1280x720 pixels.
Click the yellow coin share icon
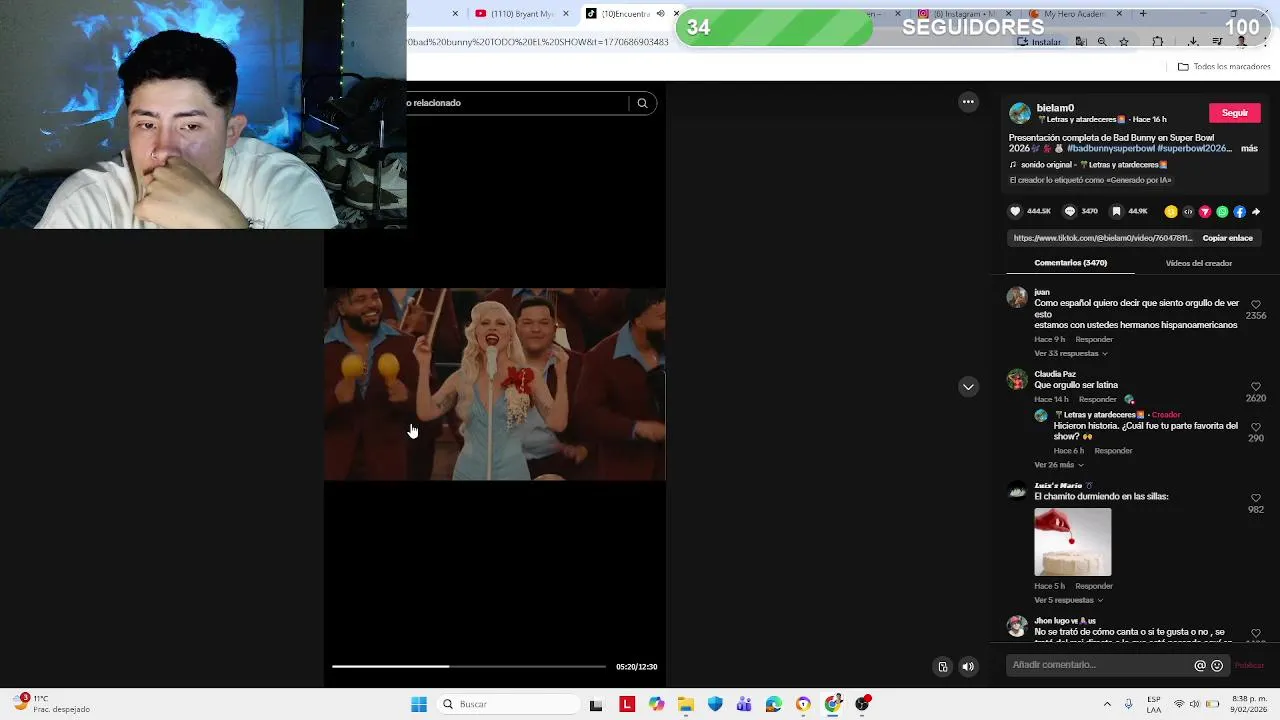pyautogui.click(x=1171, y=211)
